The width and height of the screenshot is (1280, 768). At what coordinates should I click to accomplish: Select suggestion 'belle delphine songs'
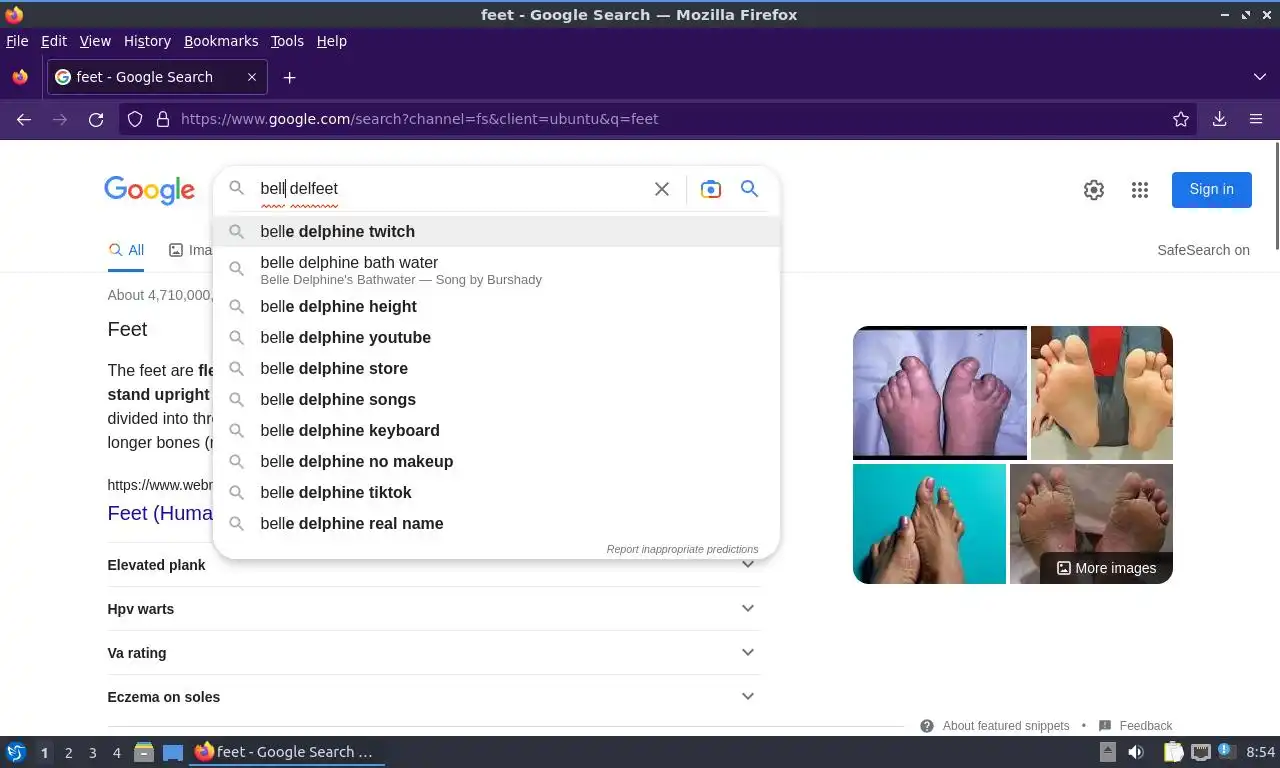(496, 399)
